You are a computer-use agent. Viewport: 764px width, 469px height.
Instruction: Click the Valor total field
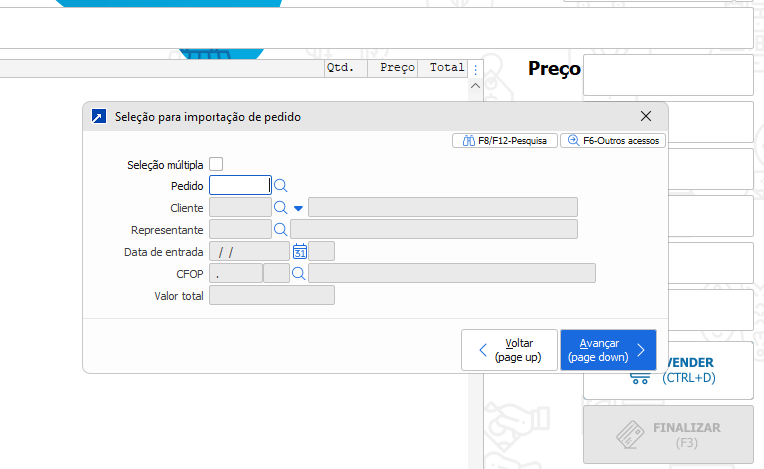[272, 295]
